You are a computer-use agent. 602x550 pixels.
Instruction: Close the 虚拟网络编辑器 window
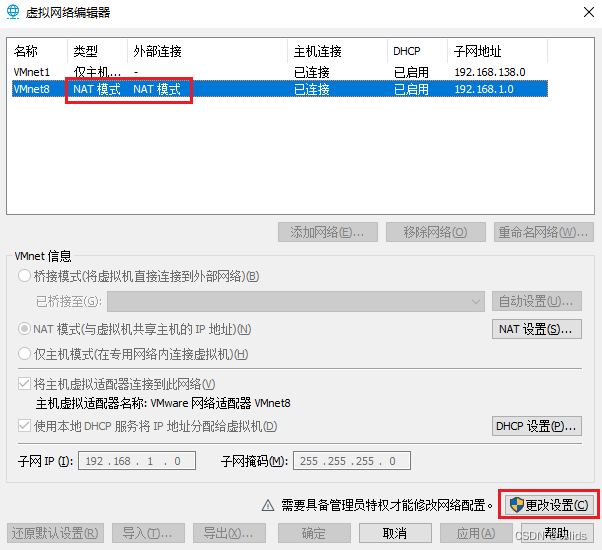[589, 12]
